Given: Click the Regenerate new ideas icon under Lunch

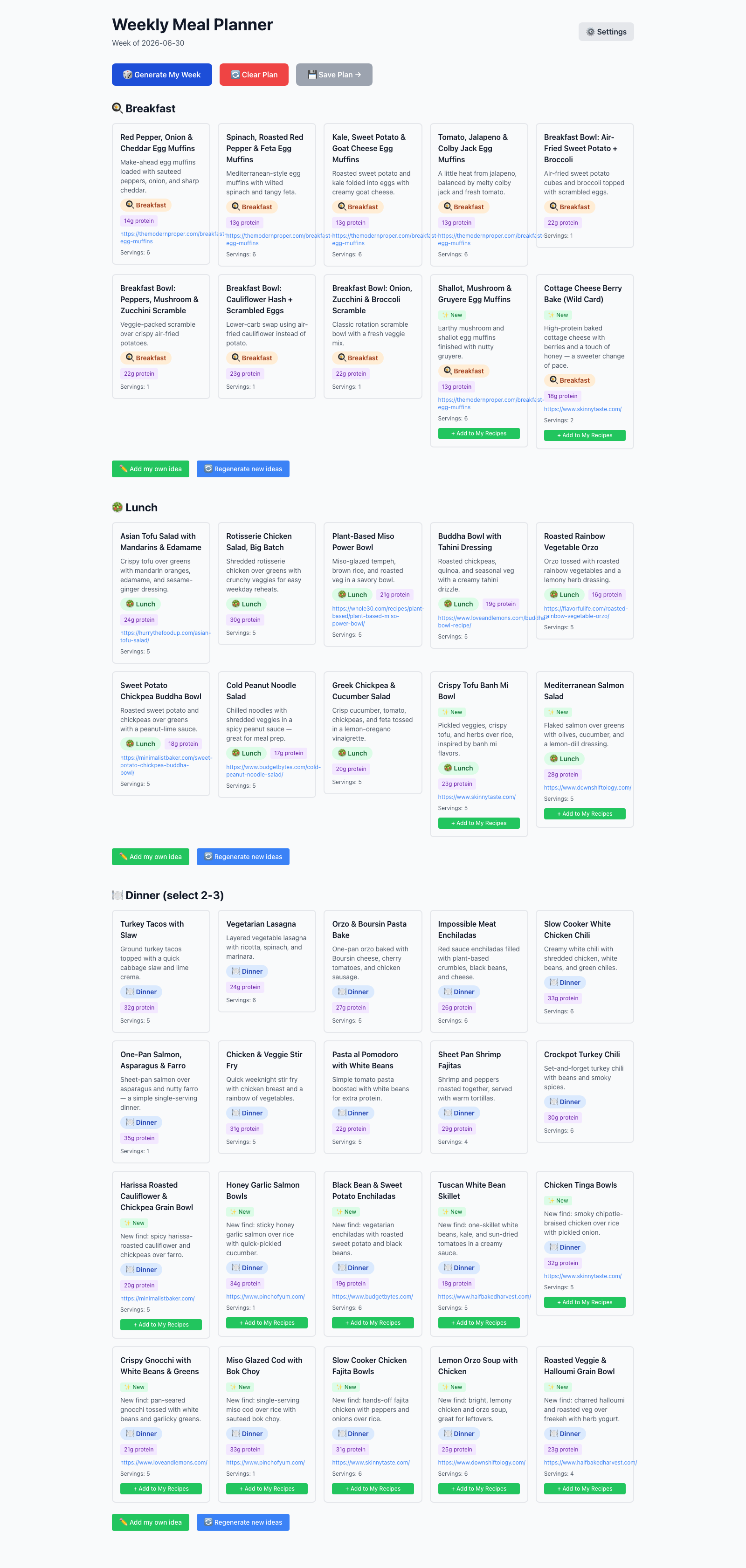Looking at the screenshot, I should [208, 856].
